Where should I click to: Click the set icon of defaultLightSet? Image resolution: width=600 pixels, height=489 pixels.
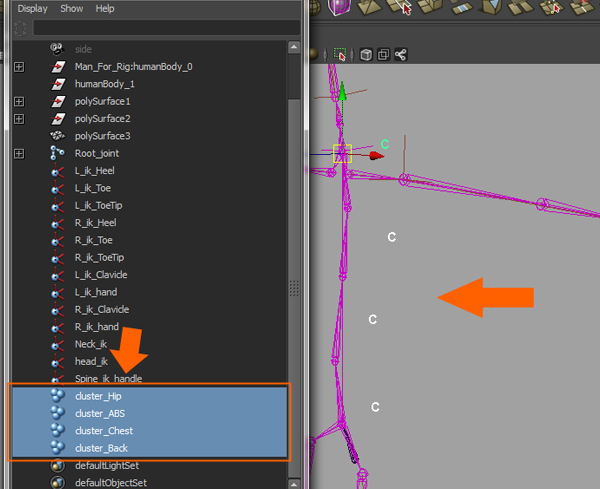(x=58, y=465)
